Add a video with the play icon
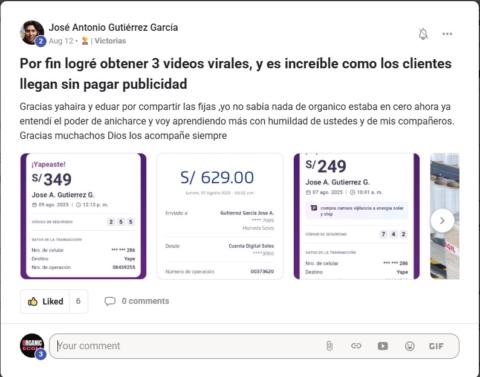 (383, 346)
